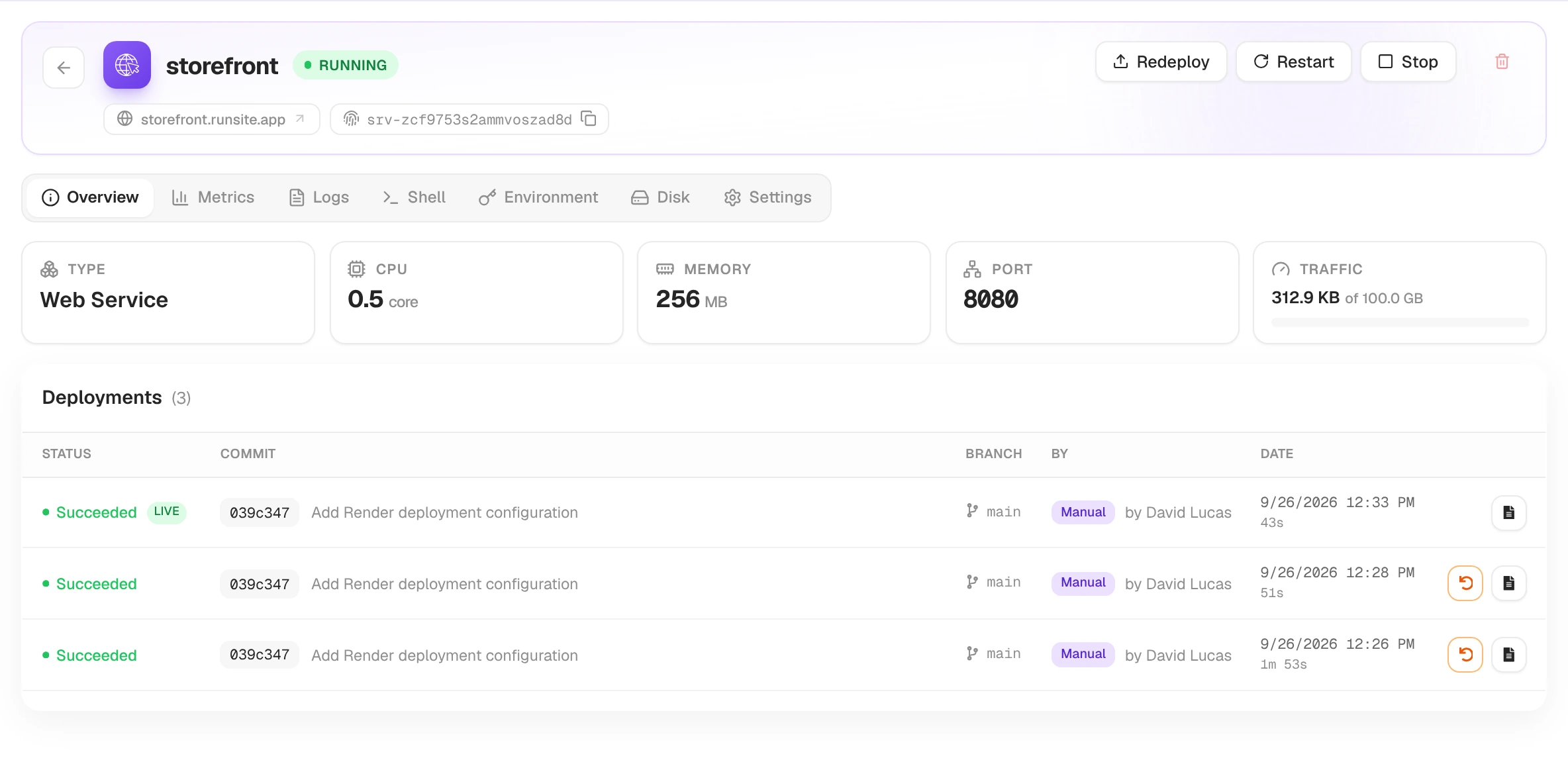Restart the storefront service

(1293, 62)
